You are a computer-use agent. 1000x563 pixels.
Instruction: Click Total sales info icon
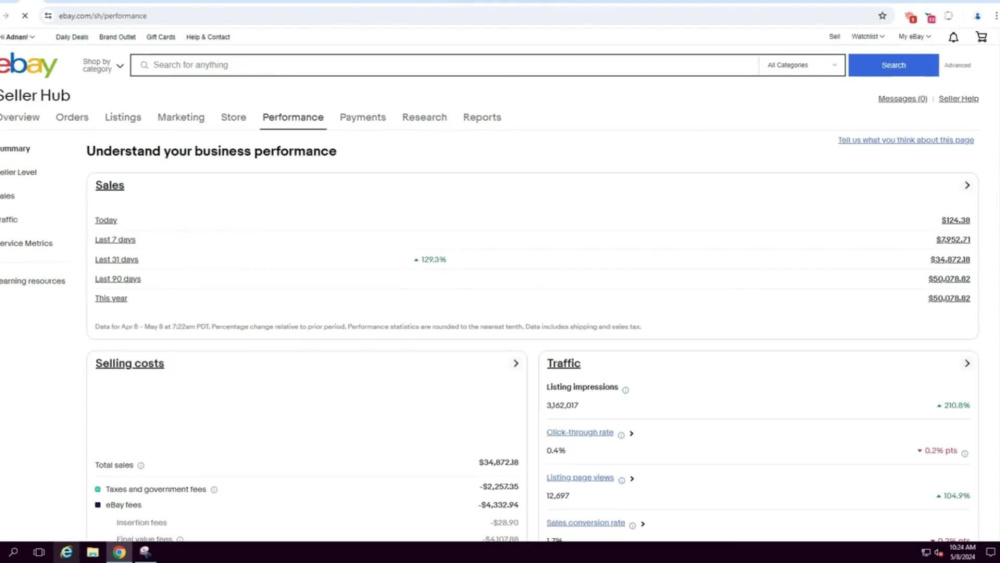[141, 465]
